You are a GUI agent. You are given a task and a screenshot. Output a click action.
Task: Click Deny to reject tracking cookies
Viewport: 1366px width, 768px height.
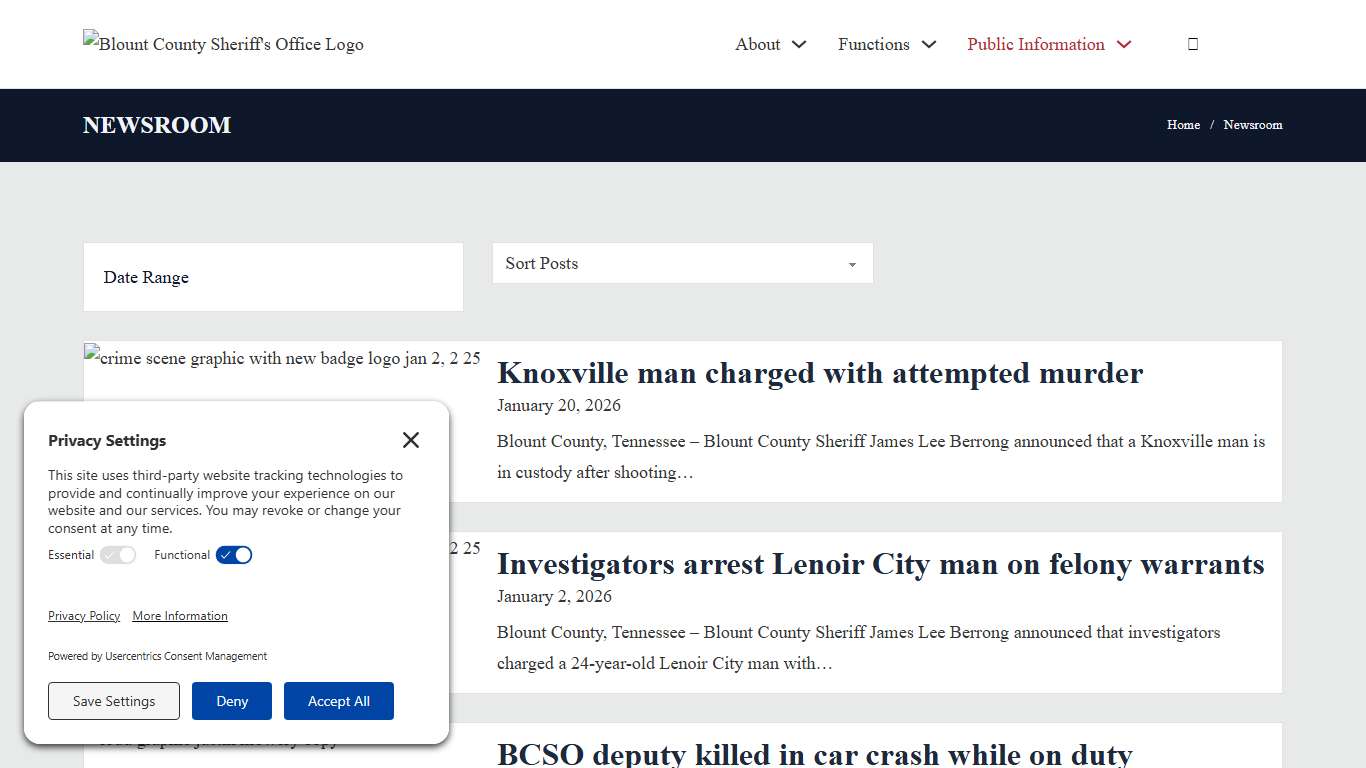tap(231, 701)
